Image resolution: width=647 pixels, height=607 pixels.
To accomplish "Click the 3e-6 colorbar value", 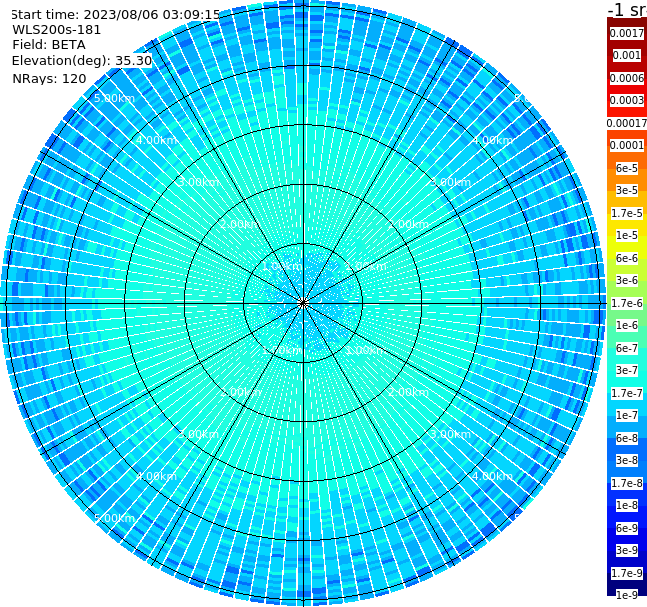I will tap(627, 280).
